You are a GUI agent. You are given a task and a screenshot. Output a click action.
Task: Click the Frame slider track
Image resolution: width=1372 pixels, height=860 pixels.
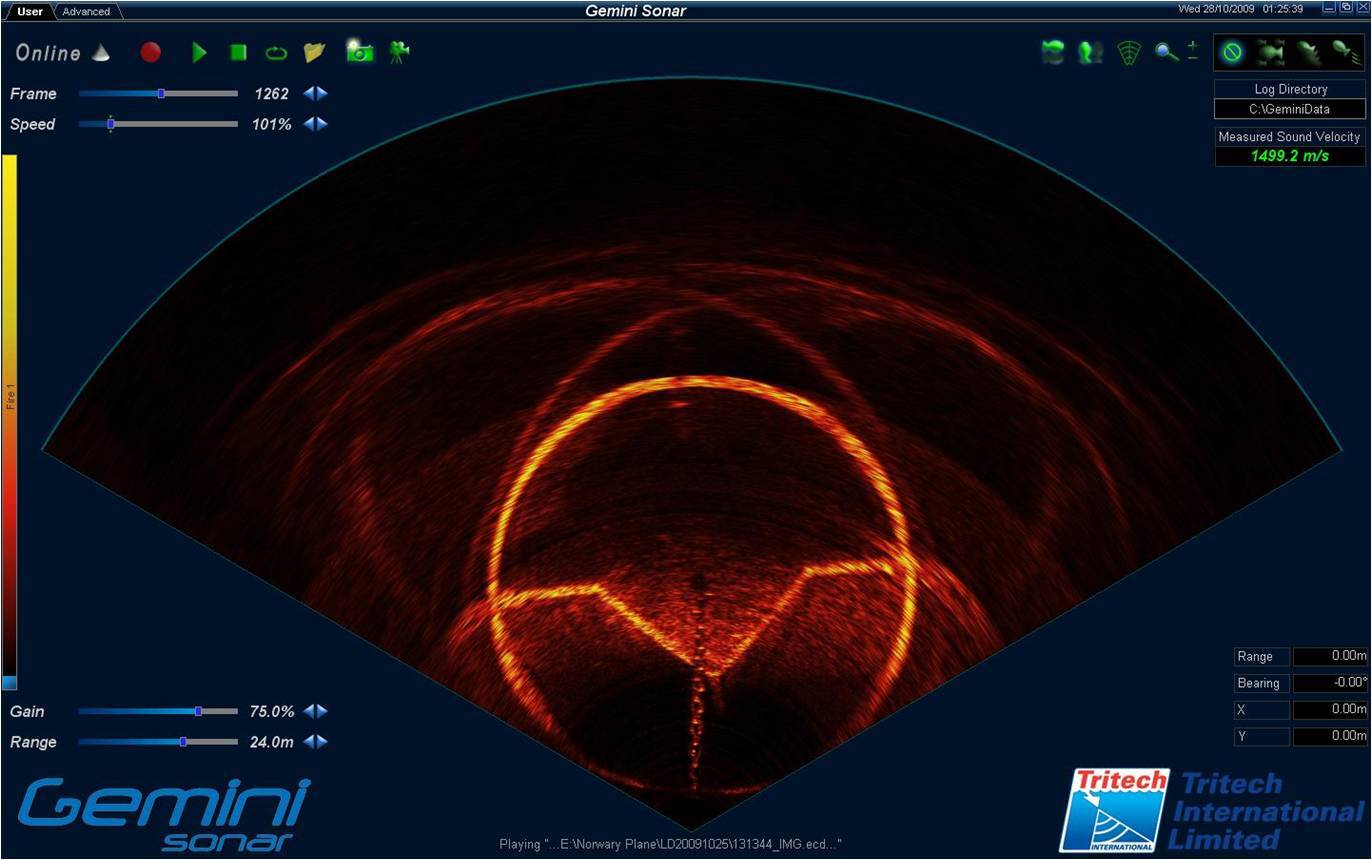point(158,93)
